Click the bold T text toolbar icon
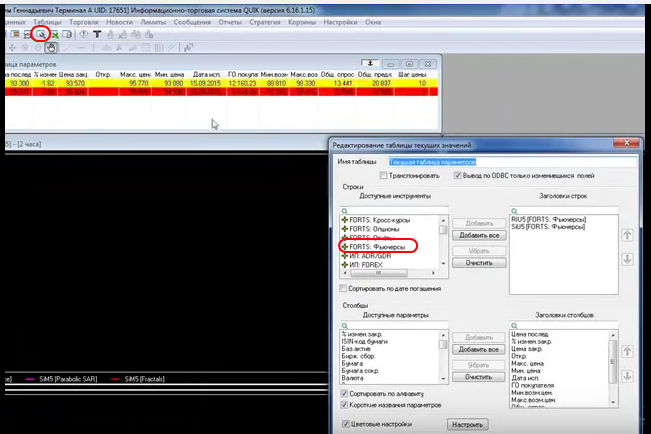The height and width of the screenshot is (434, 651). [97, 34]
